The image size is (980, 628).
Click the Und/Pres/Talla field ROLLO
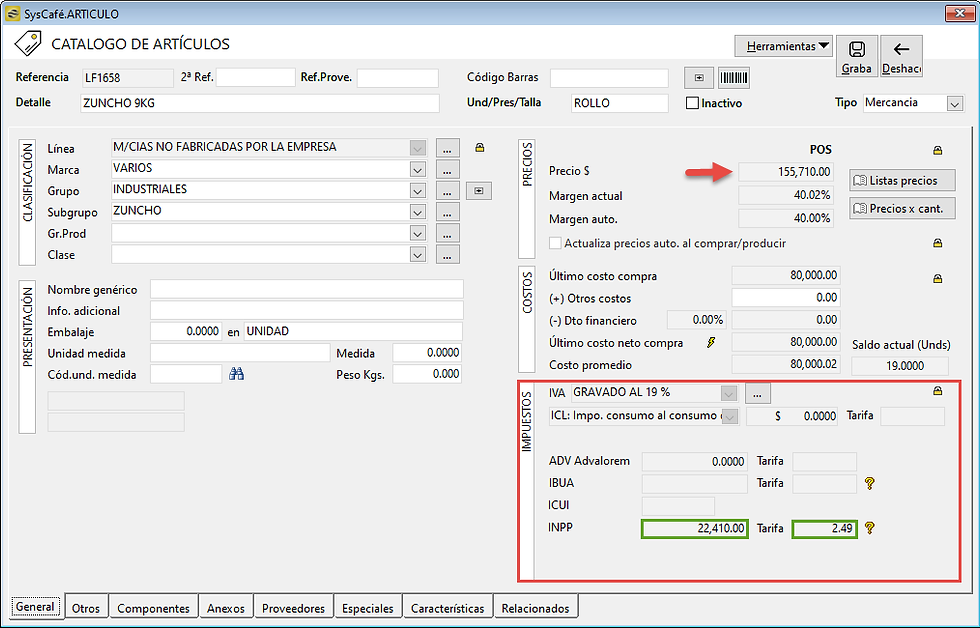coord(620,103)
